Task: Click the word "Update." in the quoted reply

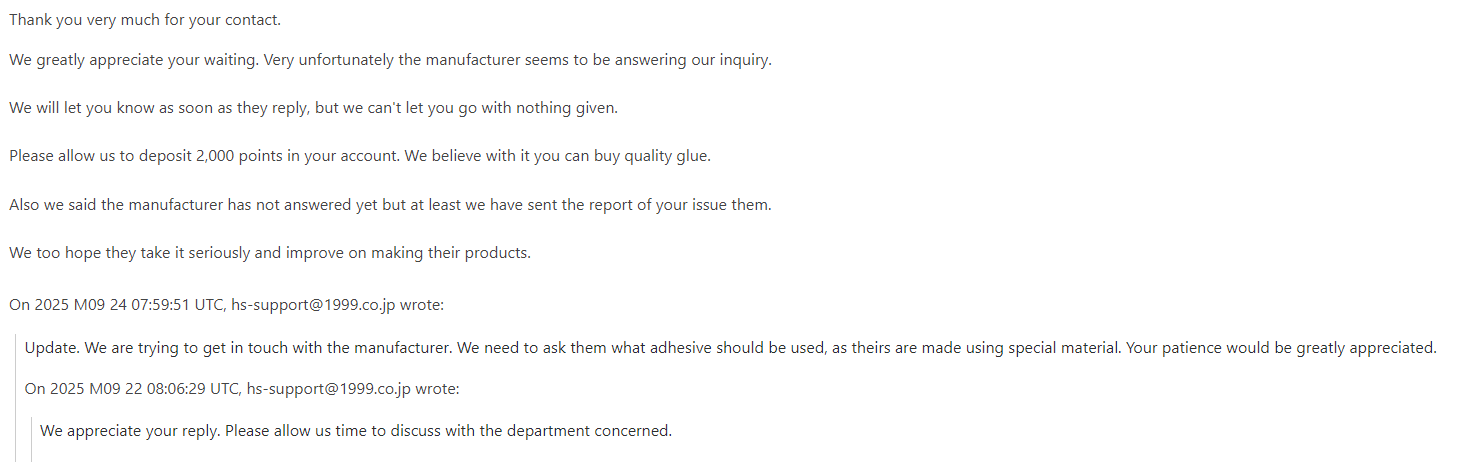Action: coord(52,348)
